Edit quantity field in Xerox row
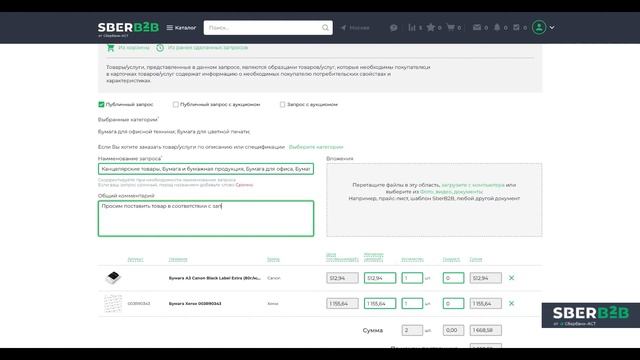This screenshot has width=640, height=360. 412,304
